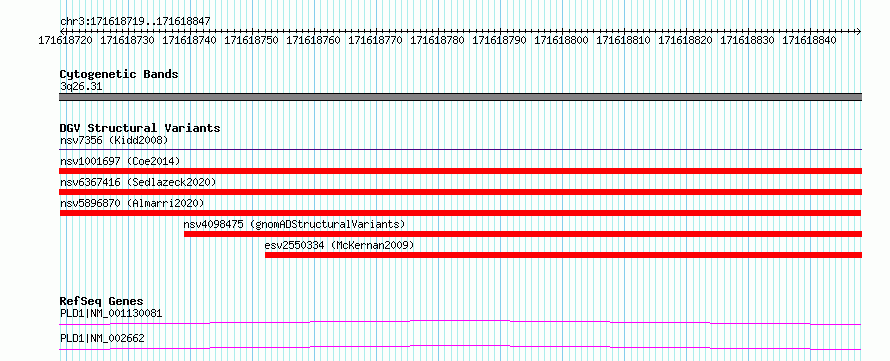Click the DGV Structural Variants track title

click(x=140, y=128)
